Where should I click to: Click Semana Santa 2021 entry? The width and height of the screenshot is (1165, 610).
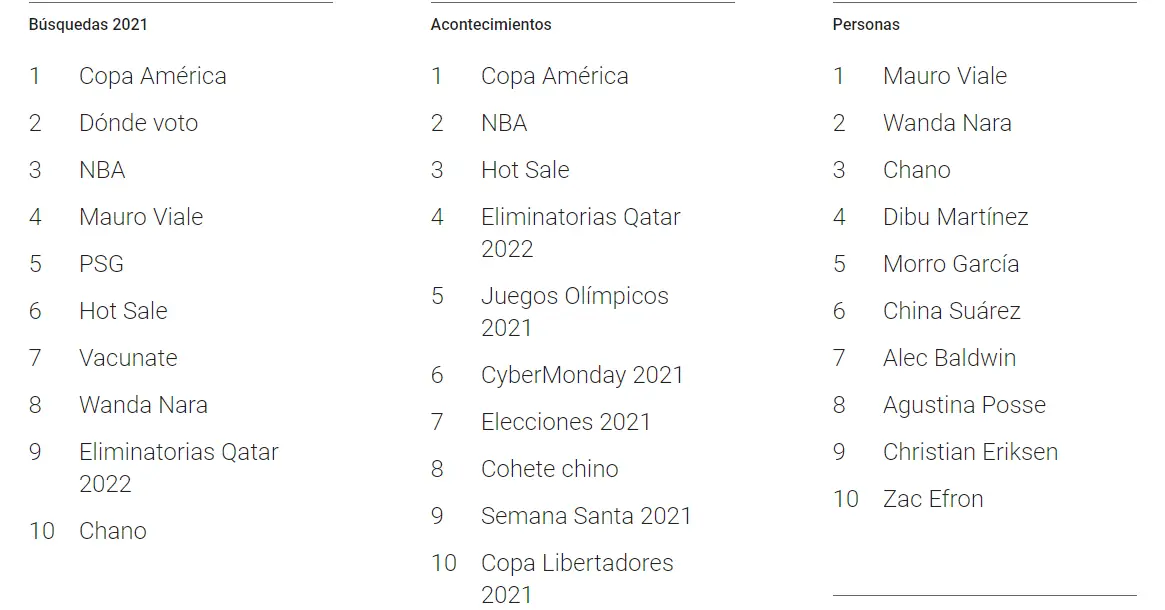coord(586,516)
